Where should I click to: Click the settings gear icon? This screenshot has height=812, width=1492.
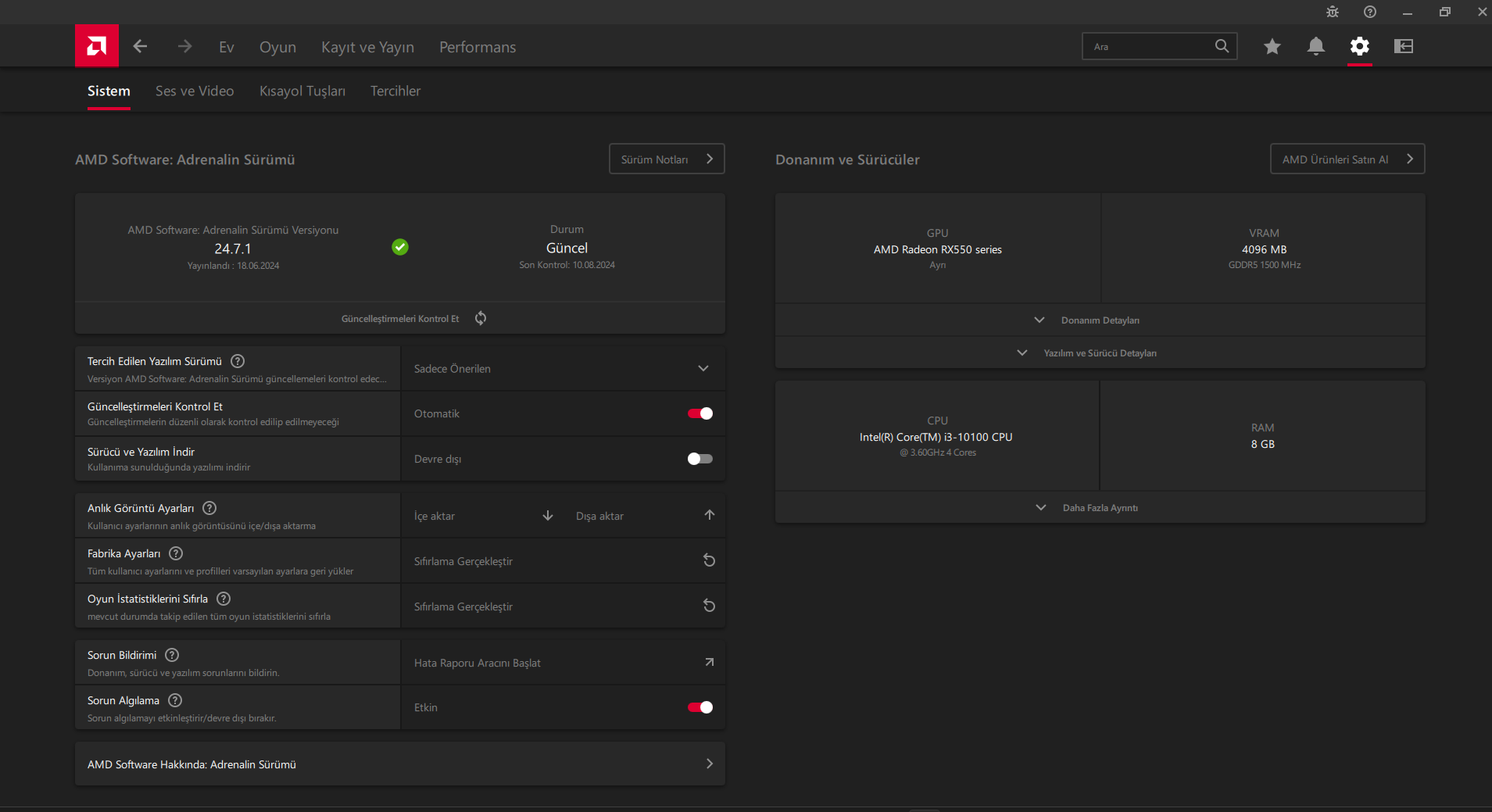[x=1359, y=47]
